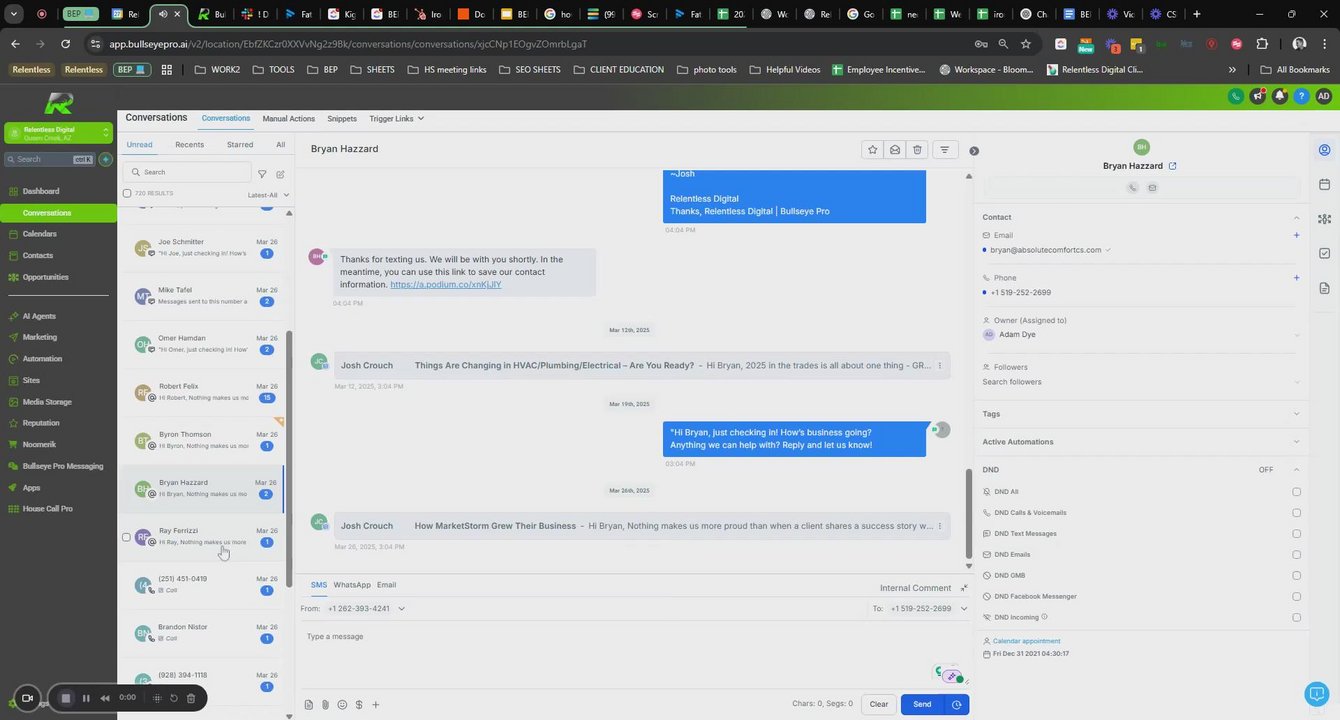
Task: Click the Internal Comment toggle label
Action: (x=915, y=588)
